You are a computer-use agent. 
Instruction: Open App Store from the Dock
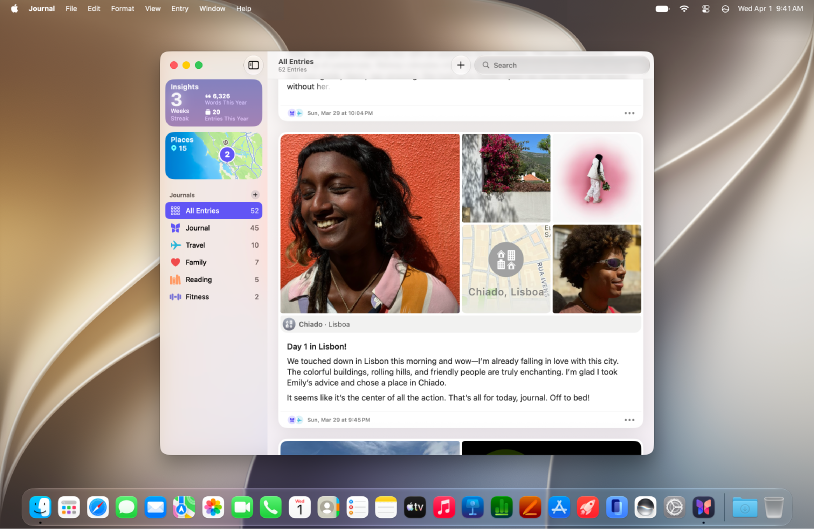[559, 507]
